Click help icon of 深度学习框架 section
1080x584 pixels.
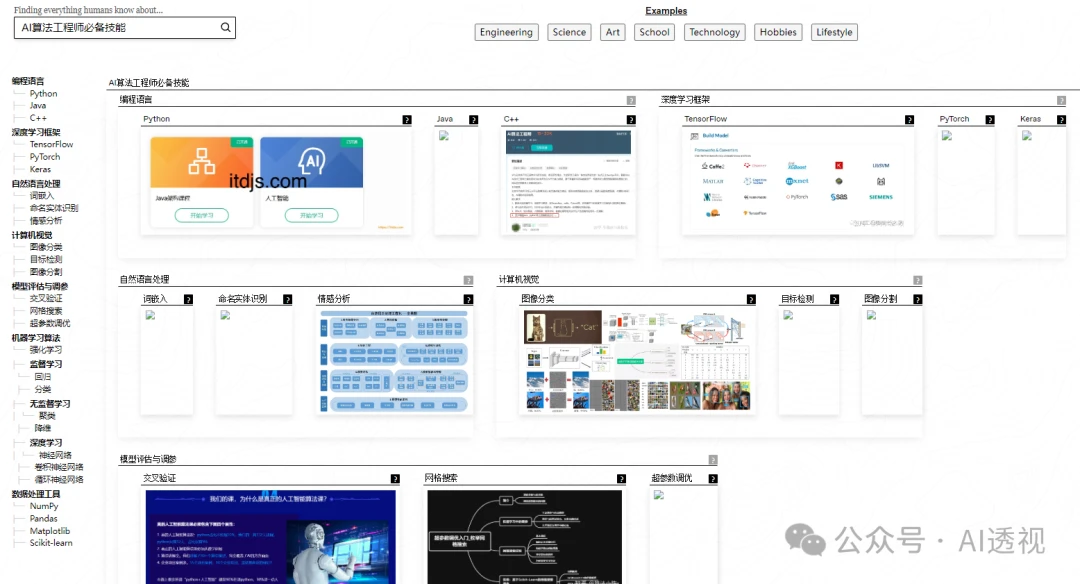(1061, 101)
